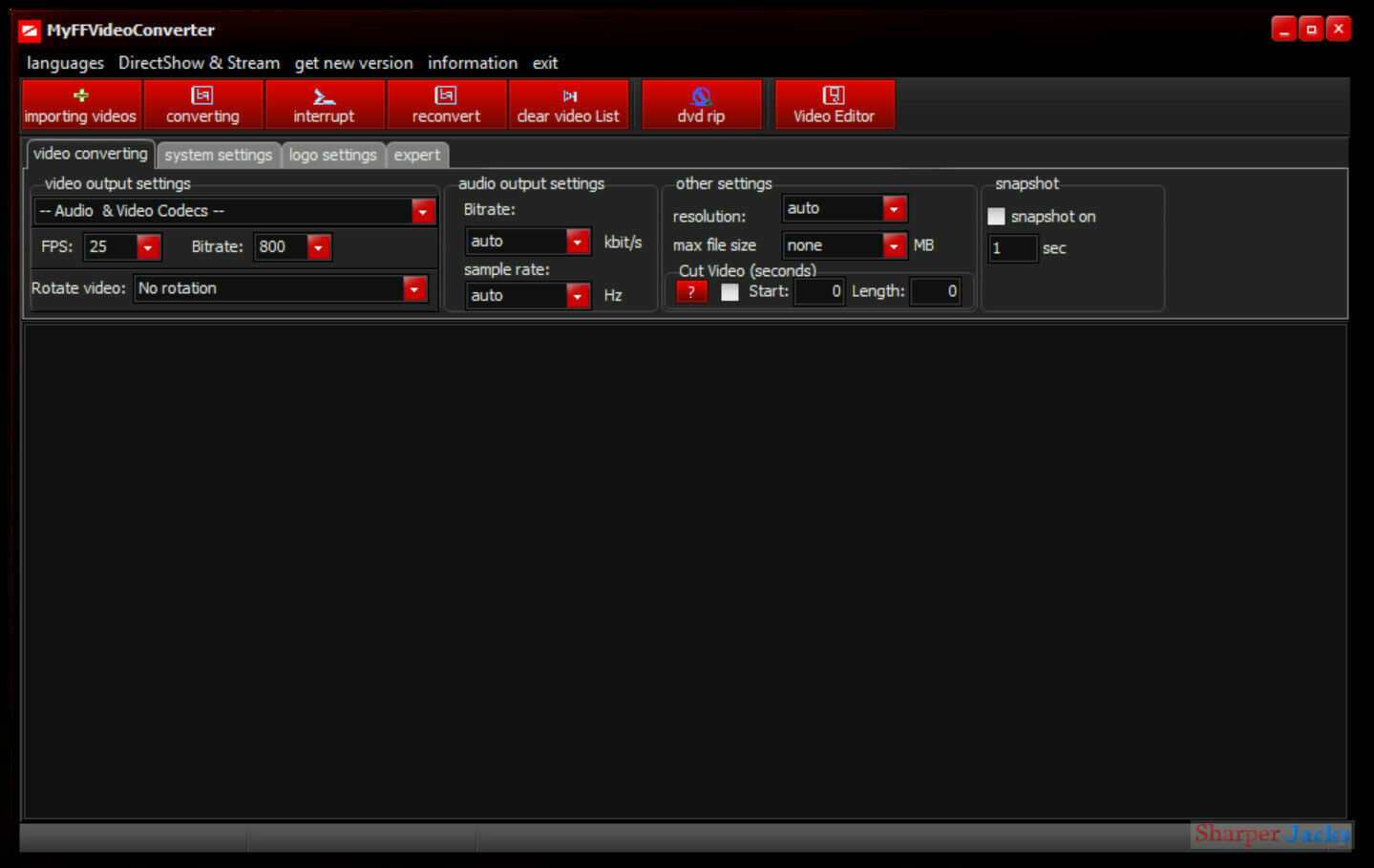Image resolution: width=1374 pixels, height=868 pixels.
Task: Start converting with the converting button
Action: [203, 104]
